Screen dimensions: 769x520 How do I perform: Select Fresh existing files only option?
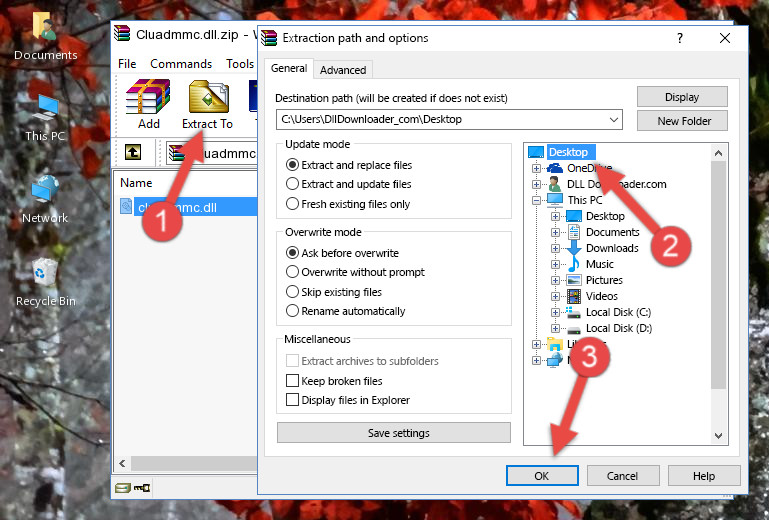(348, 204)
